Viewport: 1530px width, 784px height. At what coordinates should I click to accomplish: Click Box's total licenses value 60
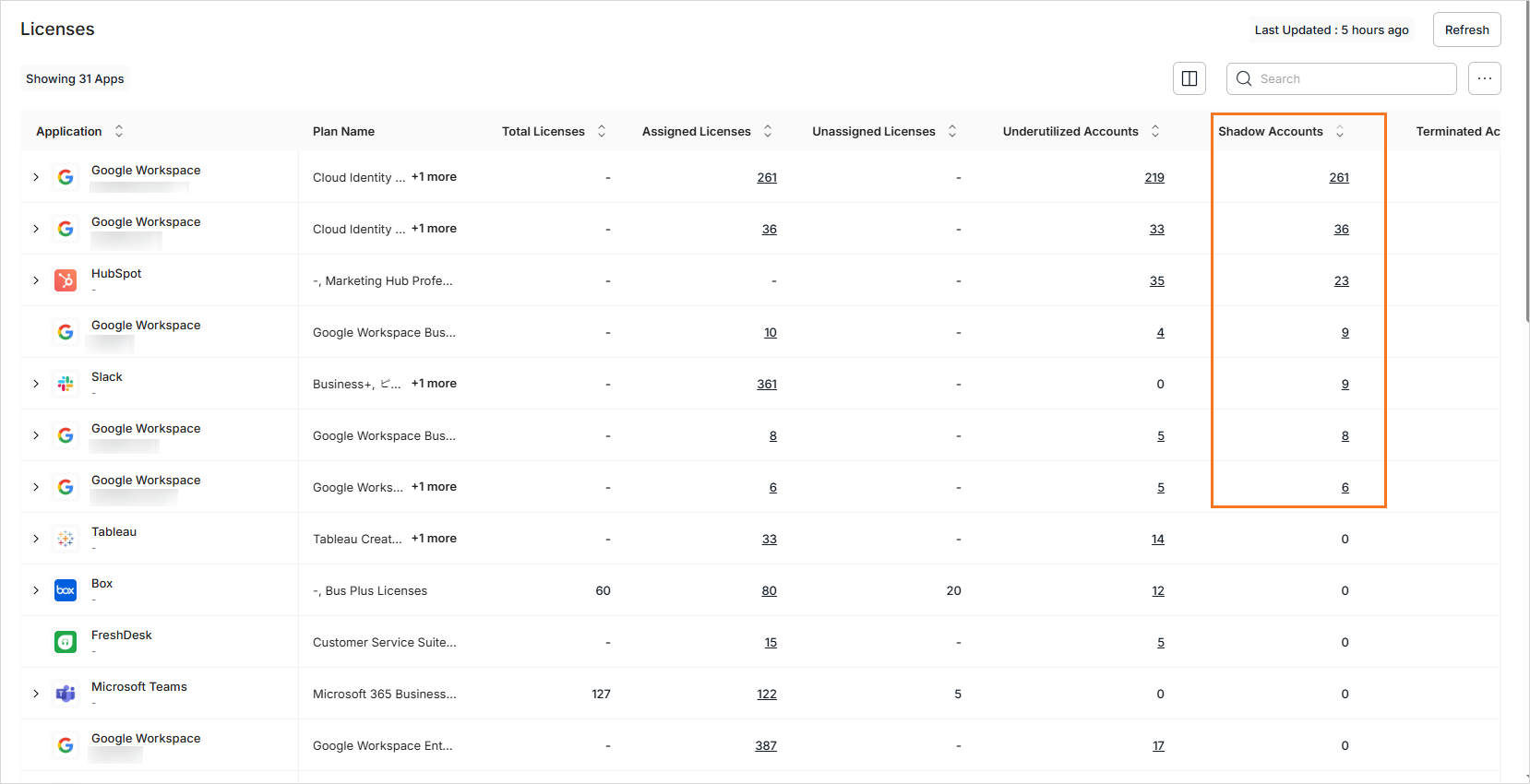[x=603, y=590]
